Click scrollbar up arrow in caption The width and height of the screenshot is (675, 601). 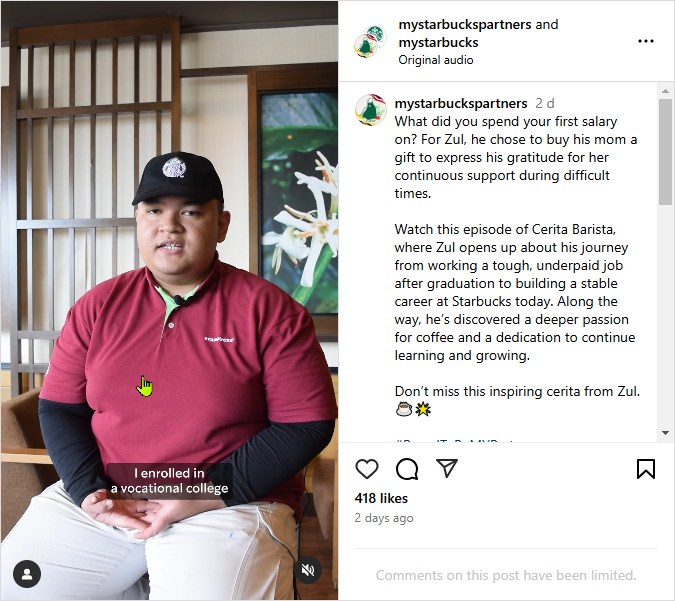click(666, 91)
